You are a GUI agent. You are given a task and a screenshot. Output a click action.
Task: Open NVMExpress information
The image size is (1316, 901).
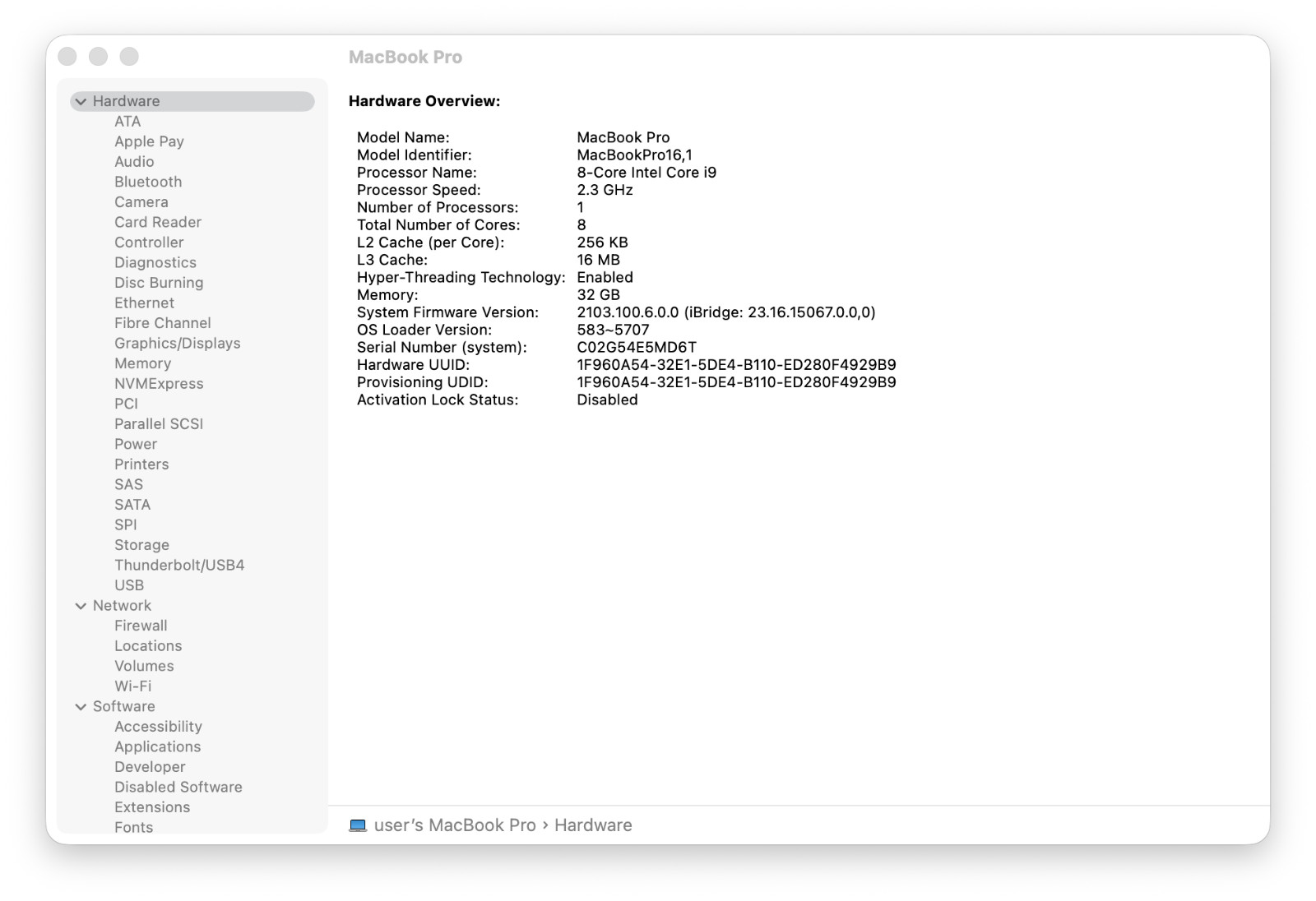(159, 384)
